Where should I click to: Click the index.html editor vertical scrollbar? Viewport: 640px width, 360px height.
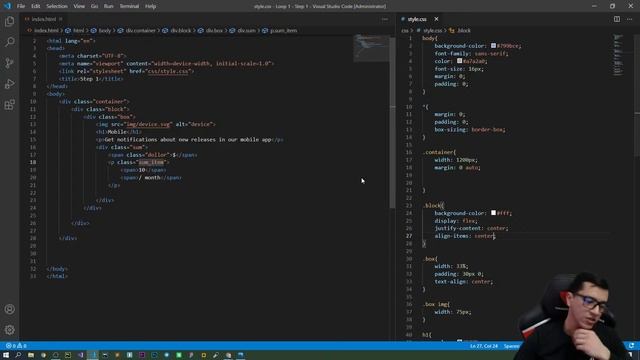point(392,122)
